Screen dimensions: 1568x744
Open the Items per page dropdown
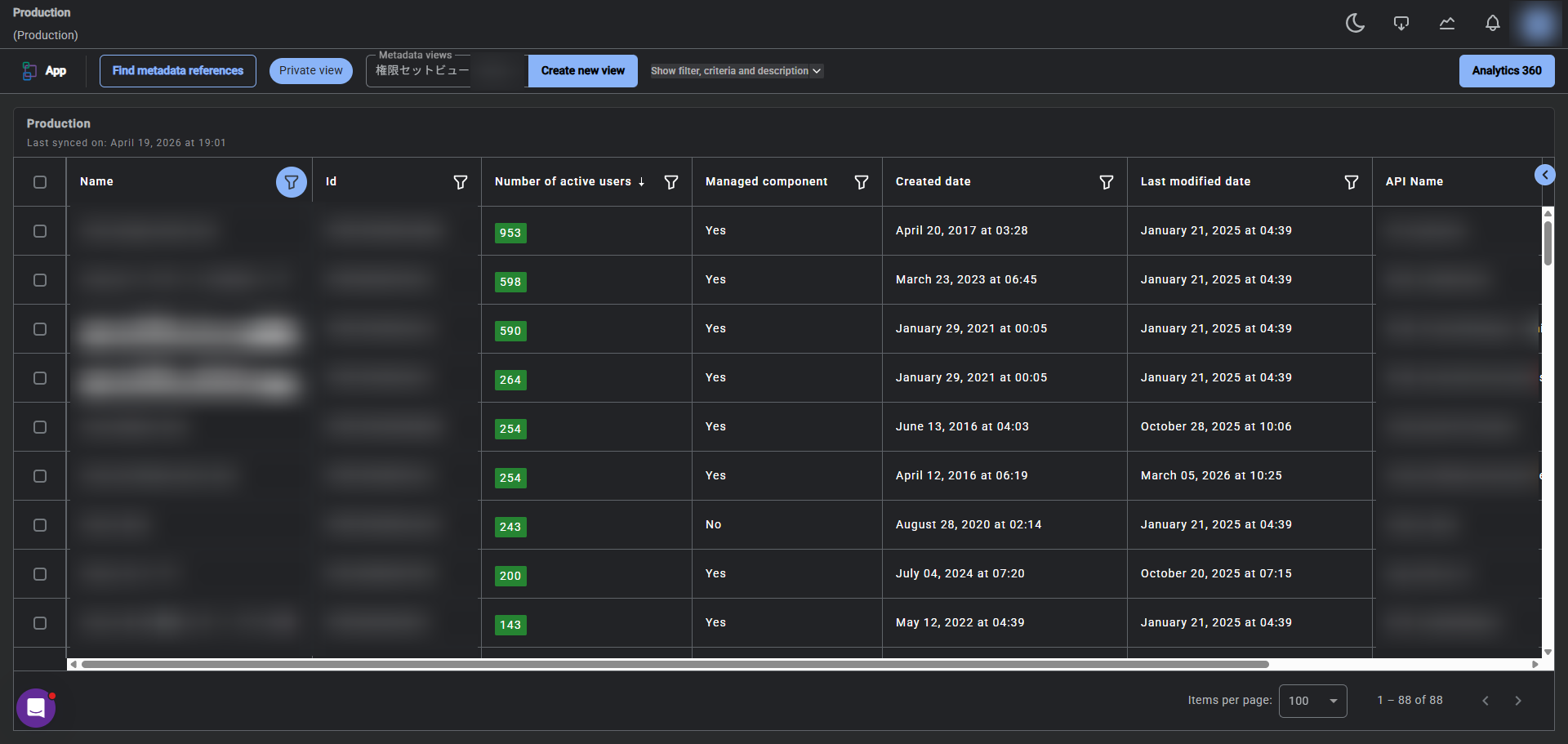click(x=1312, y=701)
